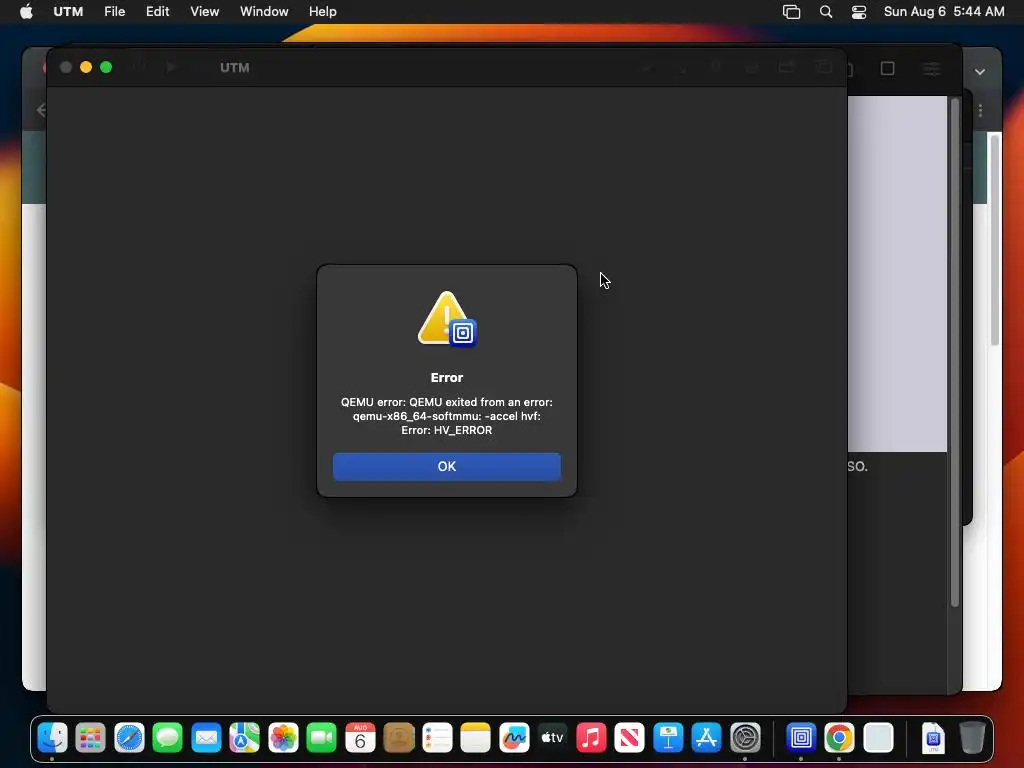This screenshot has width=1024, height=768.
Task: Open Messages from the Dock
Action: (167, 738)
